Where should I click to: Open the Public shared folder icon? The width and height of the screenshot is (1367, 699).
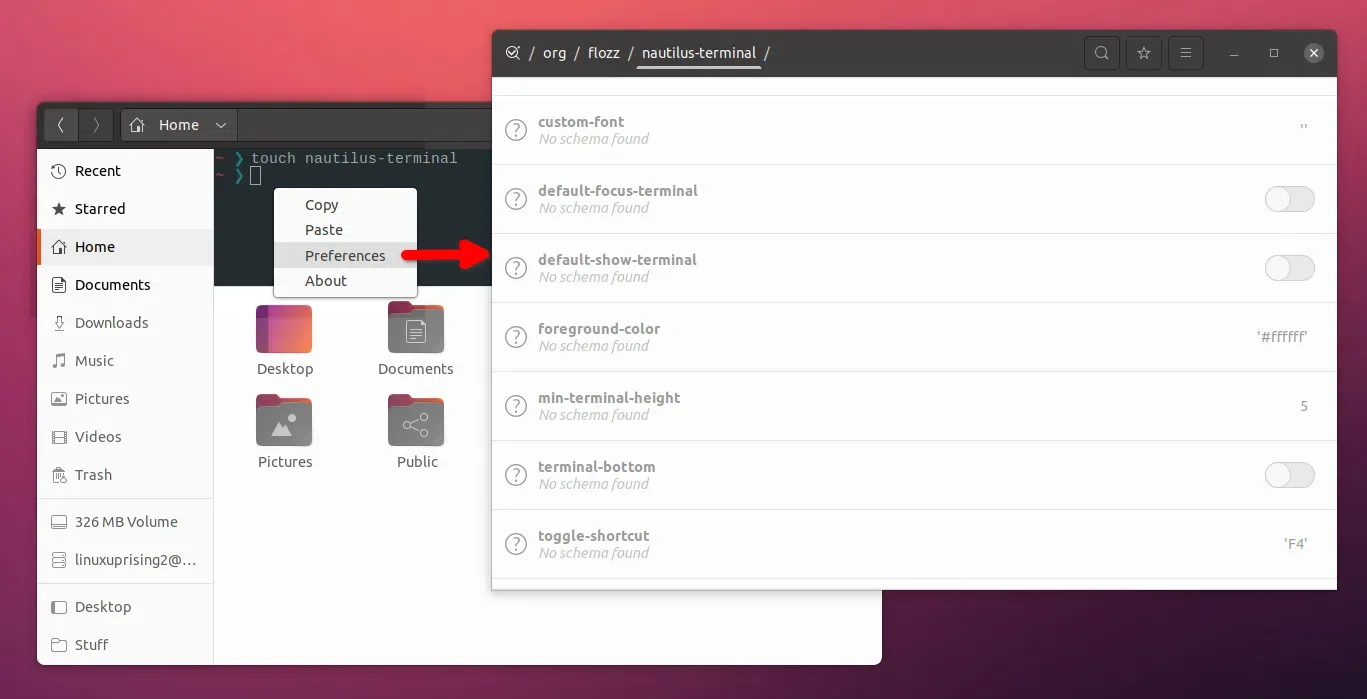(x=415, y=422)
